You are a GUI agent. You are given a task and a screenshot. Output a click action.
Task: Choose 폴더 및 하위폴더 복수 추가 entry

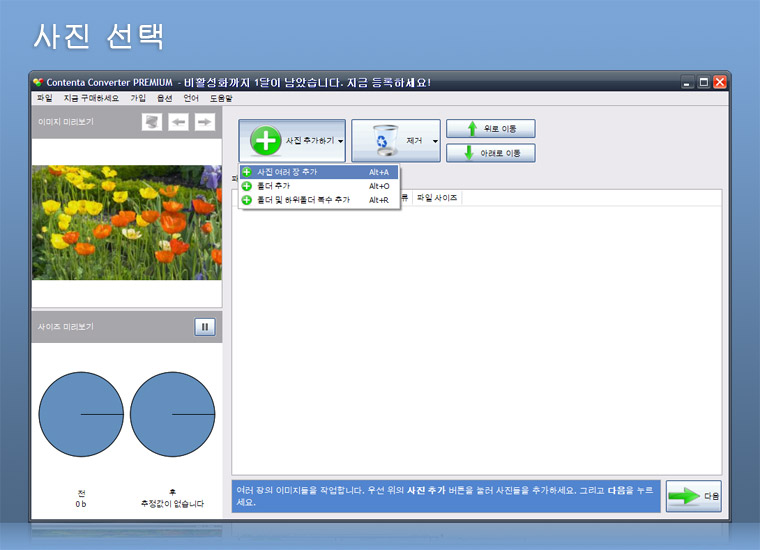tap(319, 200)
